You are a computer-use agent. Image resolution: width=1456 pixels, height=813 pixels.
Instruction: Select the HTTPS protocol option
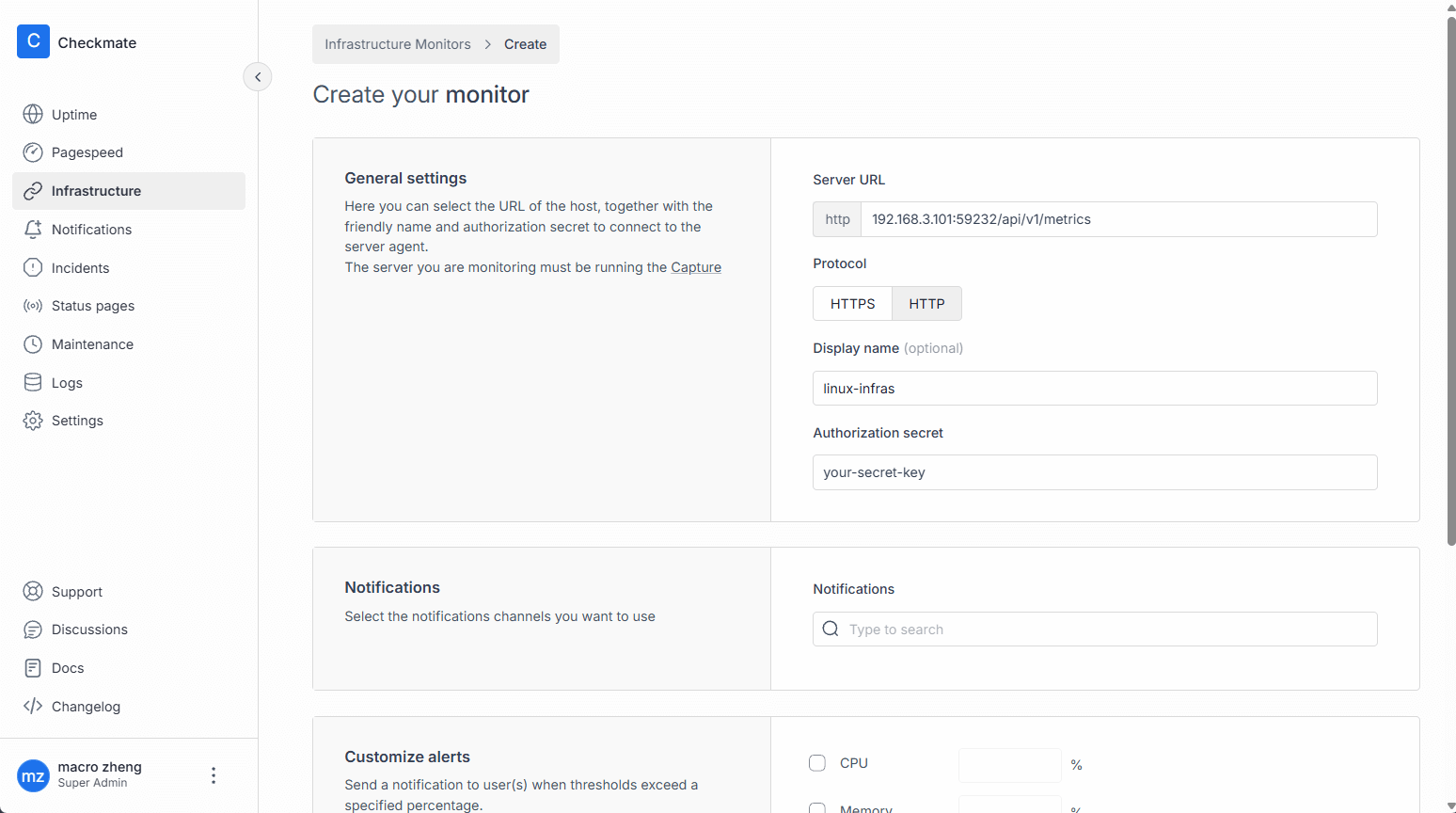[852, 304]
